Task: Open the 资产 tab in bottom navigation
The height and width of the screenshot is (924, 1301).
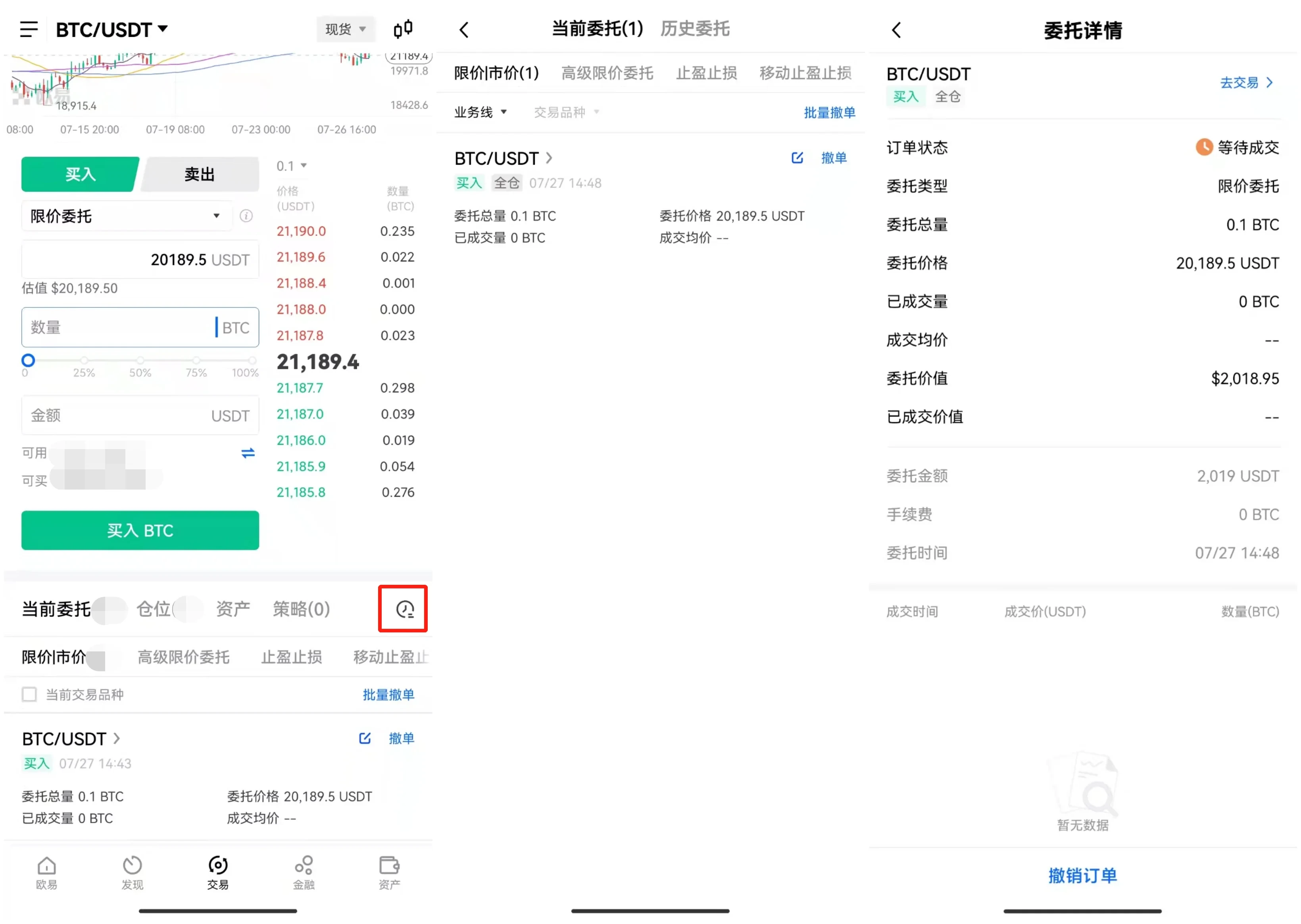Action: tap(389, 872)
